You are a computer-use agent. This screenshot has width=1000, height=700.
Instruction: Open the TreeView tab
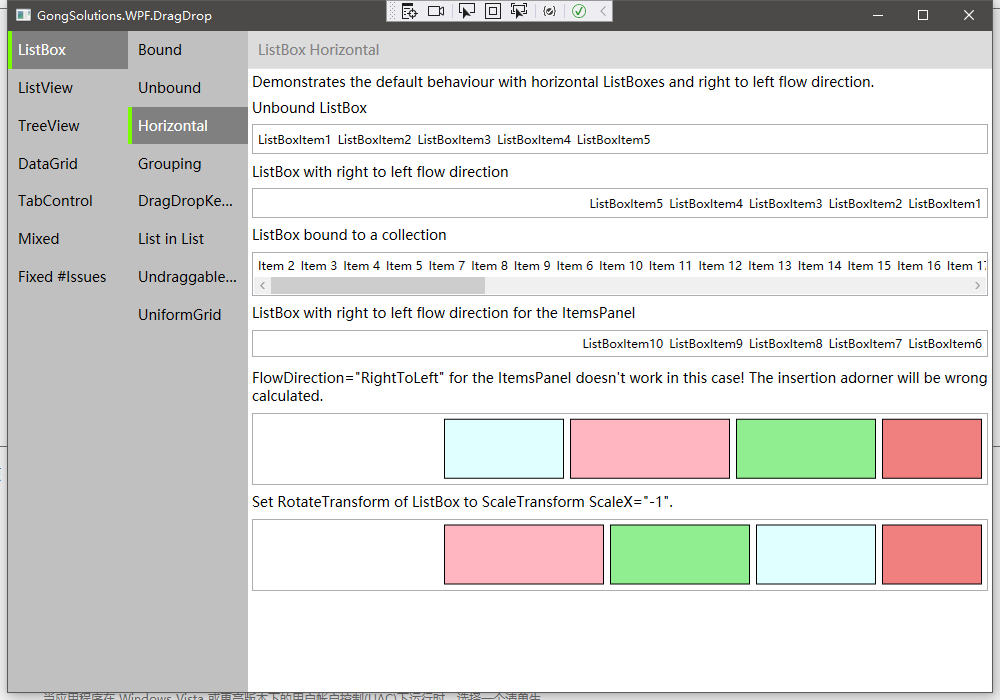coord(68,126)
